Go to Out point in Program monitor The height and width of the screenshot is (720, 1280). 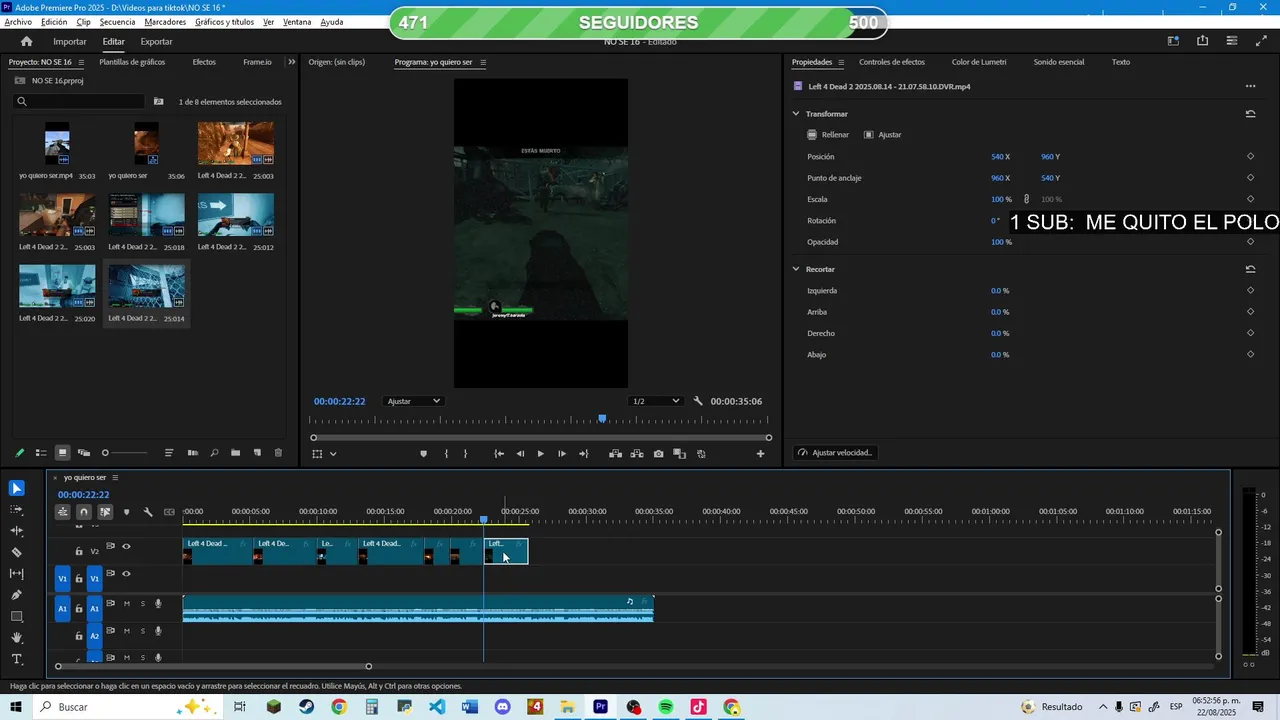(584, 454)
